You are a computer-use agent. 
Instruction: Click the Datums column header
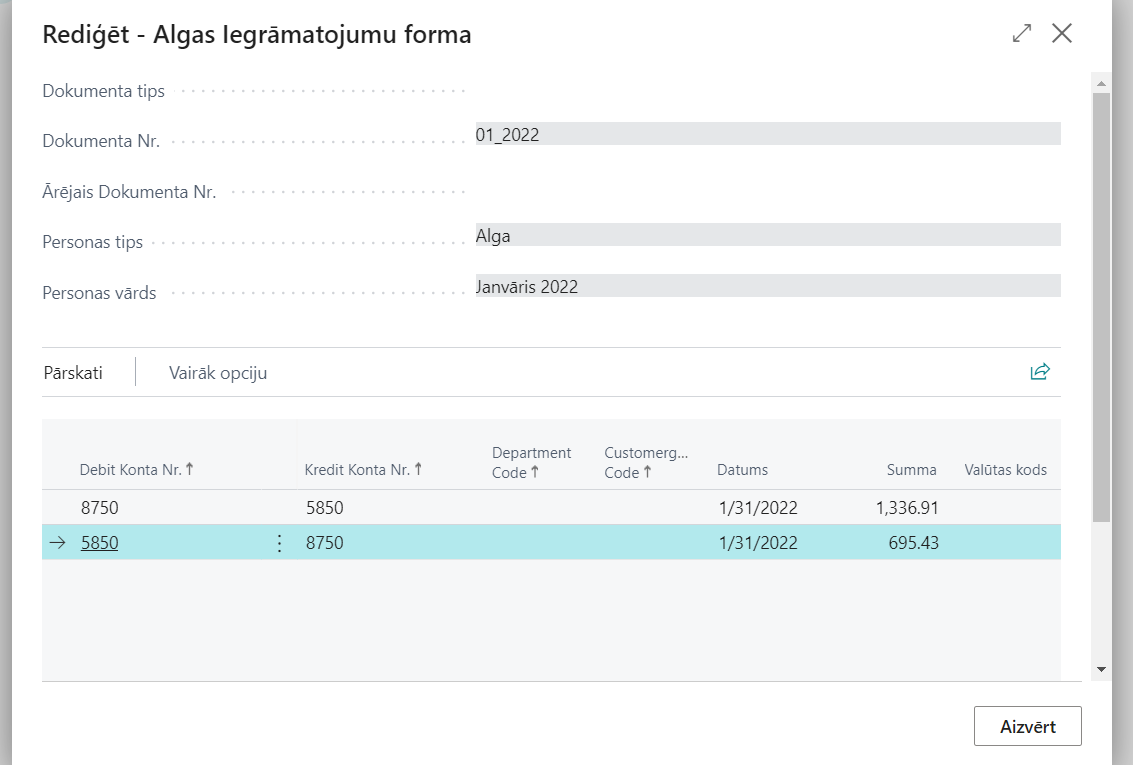click(742, 470)
